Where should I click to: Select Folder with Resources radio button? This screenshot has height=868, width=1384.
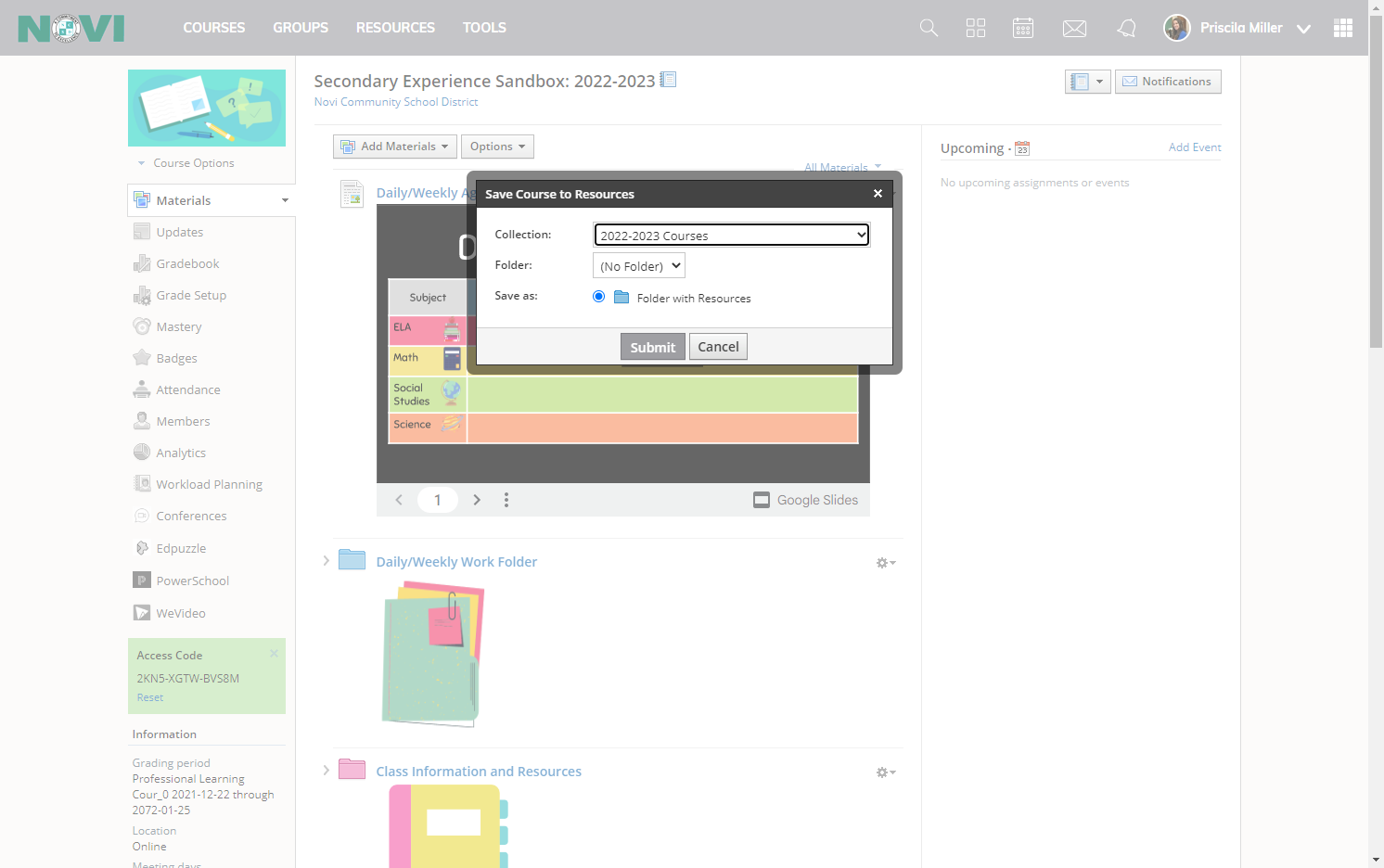click(598, 297)
